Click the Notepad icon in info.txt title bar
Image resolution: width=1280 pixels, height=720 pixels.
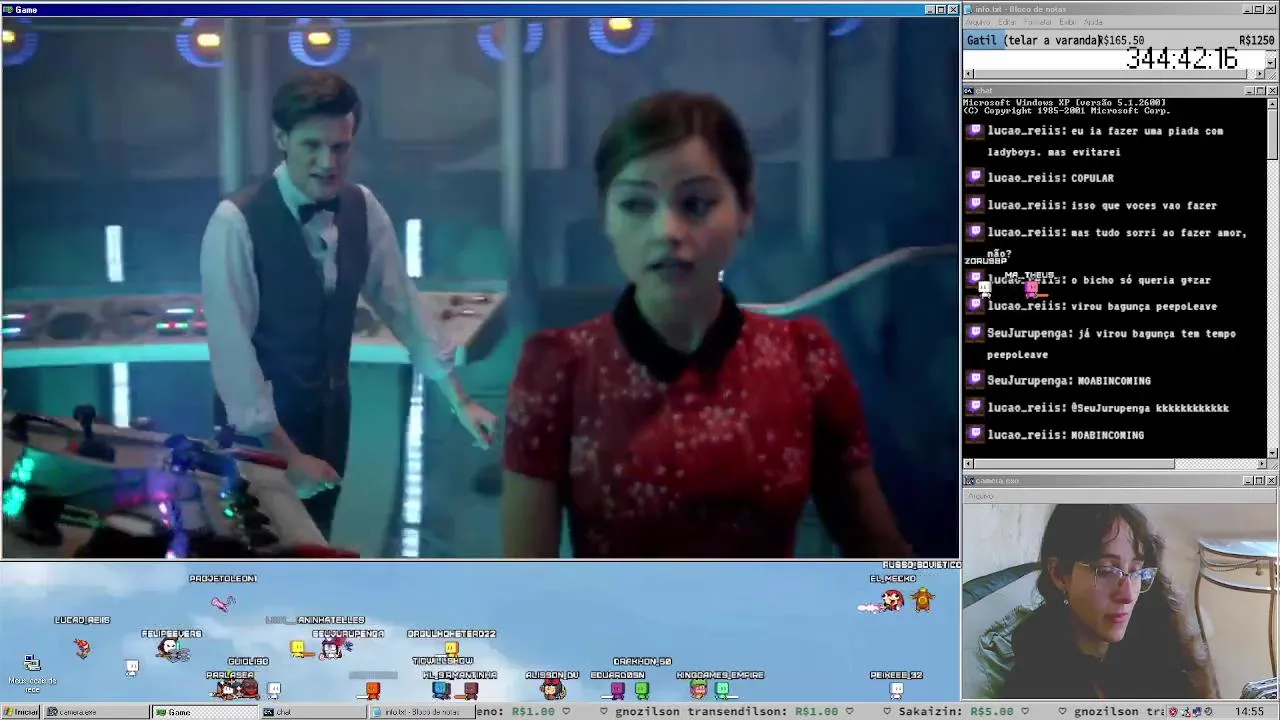(969, 9)
